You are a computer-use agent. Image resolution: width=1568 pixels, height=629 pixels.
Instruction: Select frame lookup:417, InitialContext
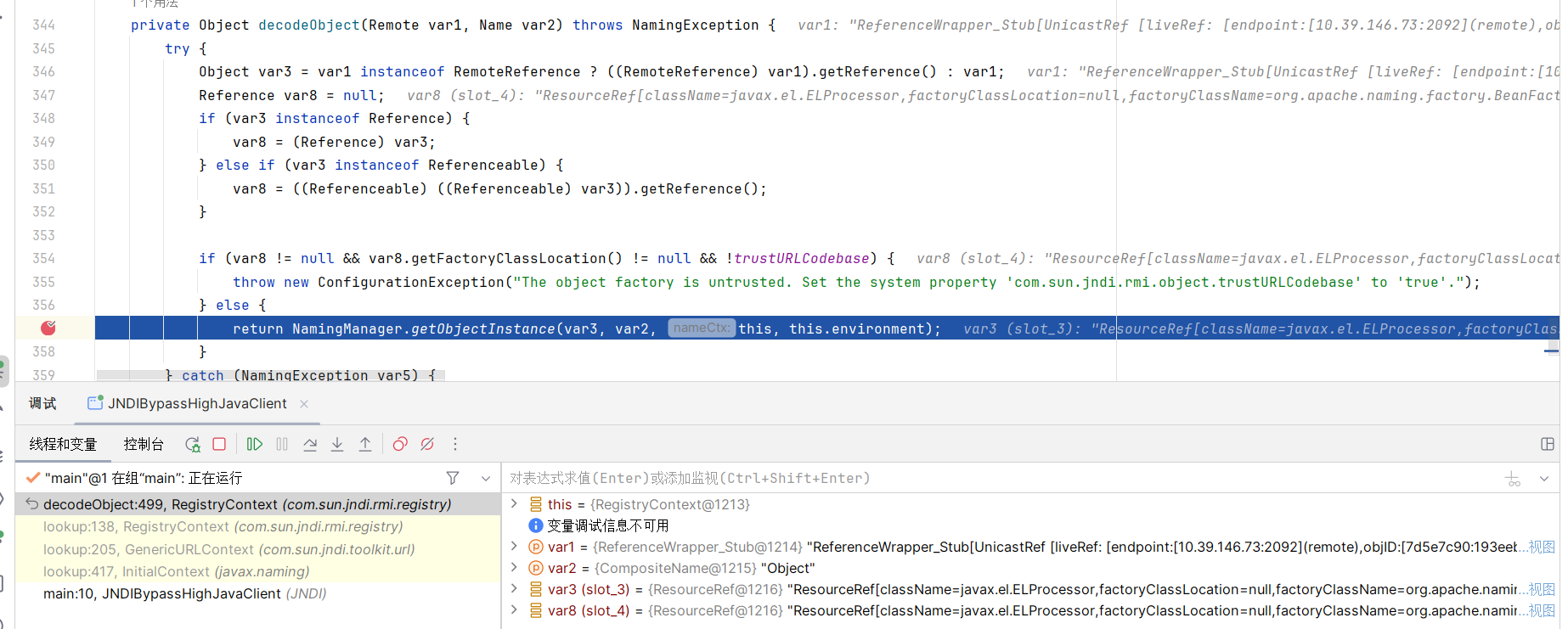tap(258, 571)
